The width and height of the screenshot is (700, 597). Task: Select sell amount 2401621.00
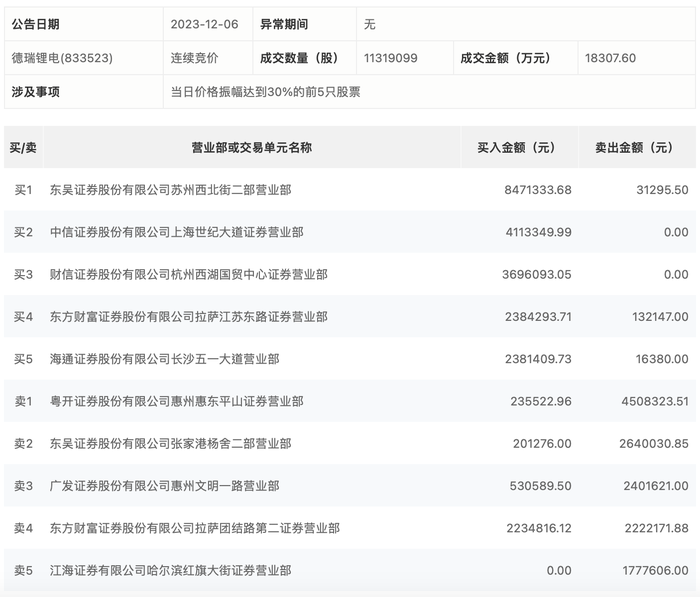pos(656,486)
